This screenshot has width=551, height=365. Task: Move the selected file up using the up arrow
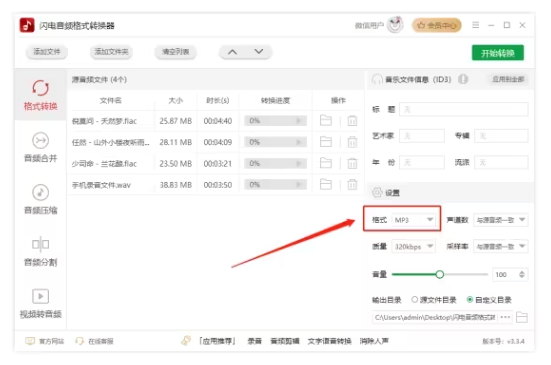(x=232, y=52)
